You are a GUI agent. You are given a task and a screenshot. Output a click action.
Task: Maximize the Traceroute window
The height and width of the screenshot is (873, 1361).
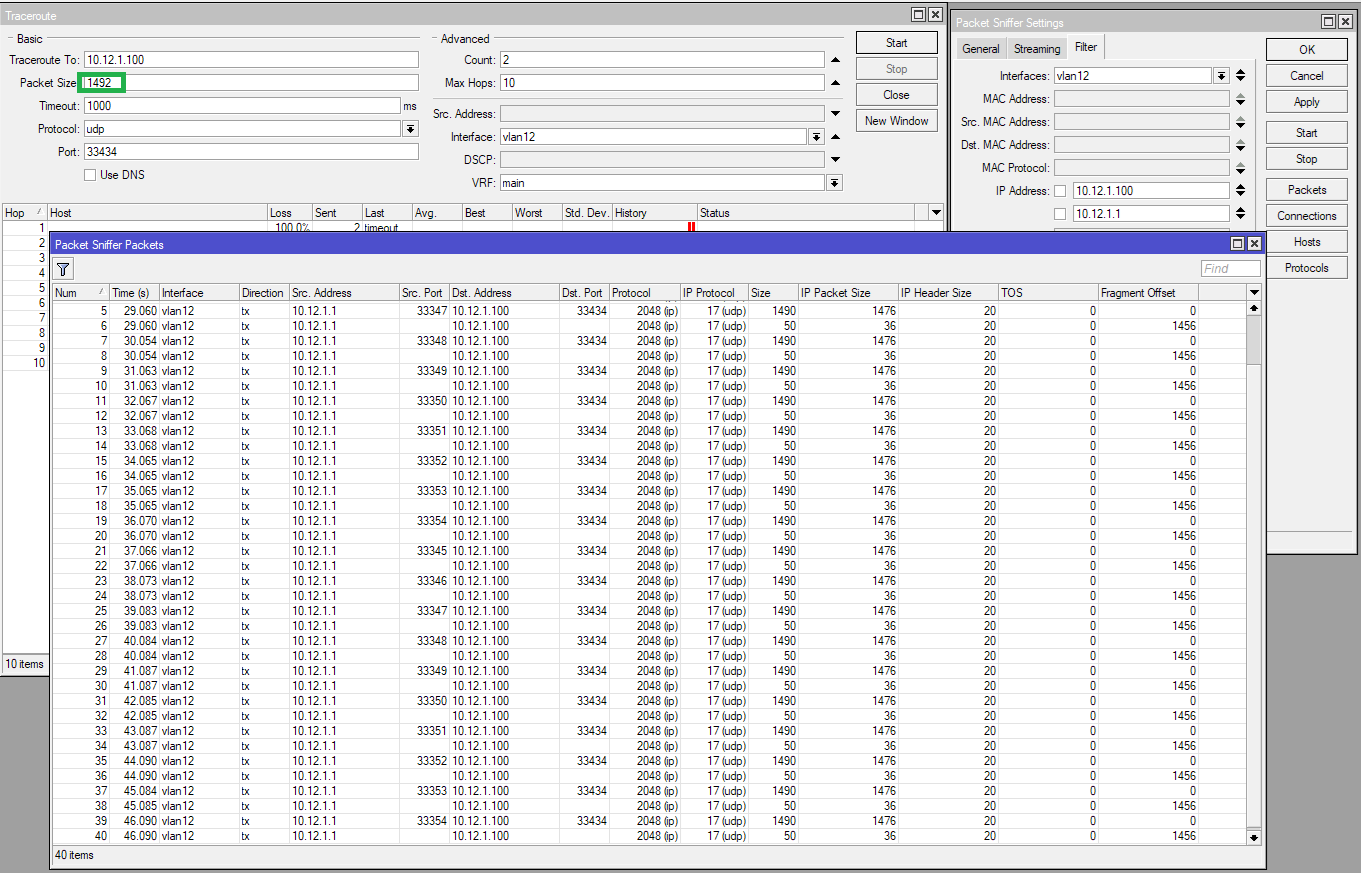[918, 15]
